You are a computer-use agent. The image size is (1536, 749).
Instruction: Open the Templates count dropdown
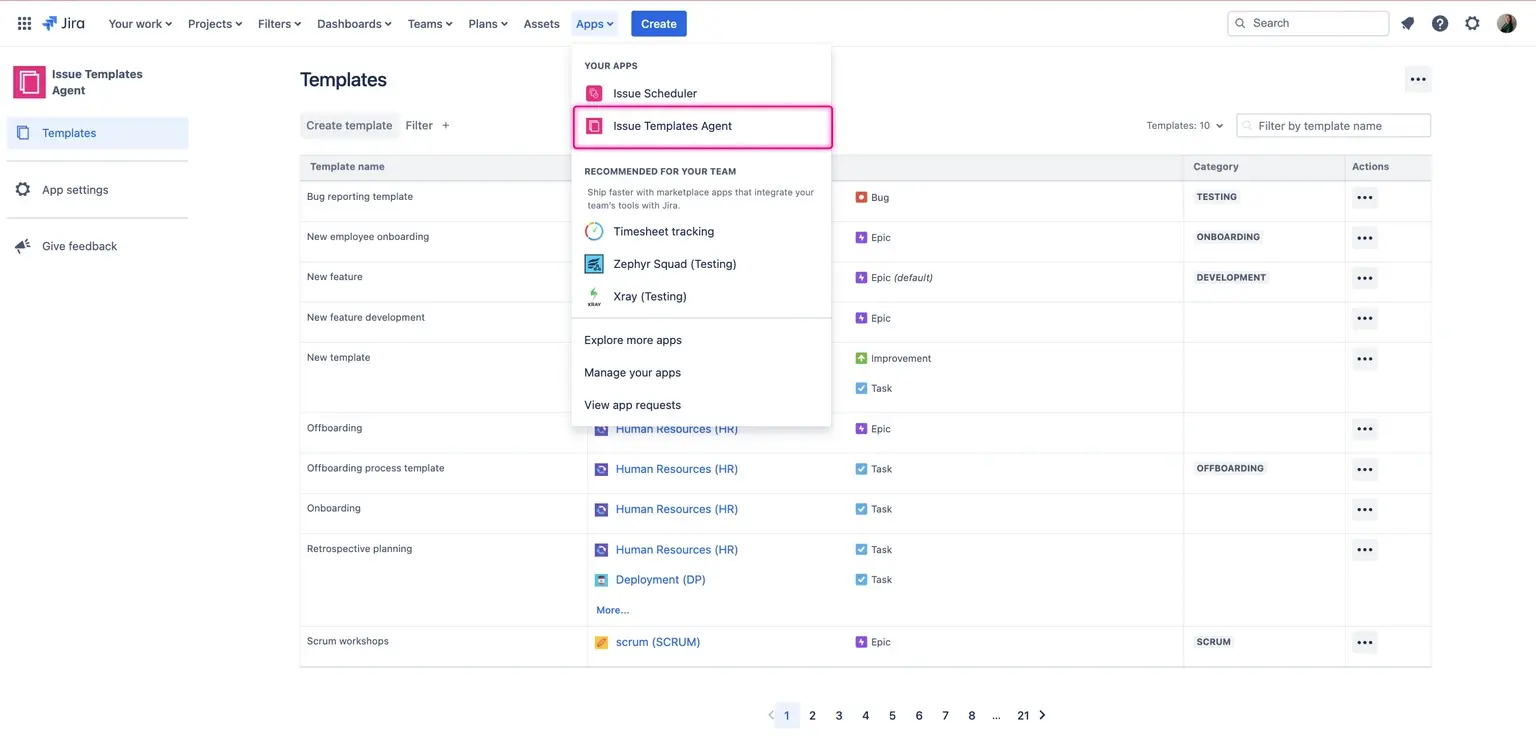[1185, 126]
